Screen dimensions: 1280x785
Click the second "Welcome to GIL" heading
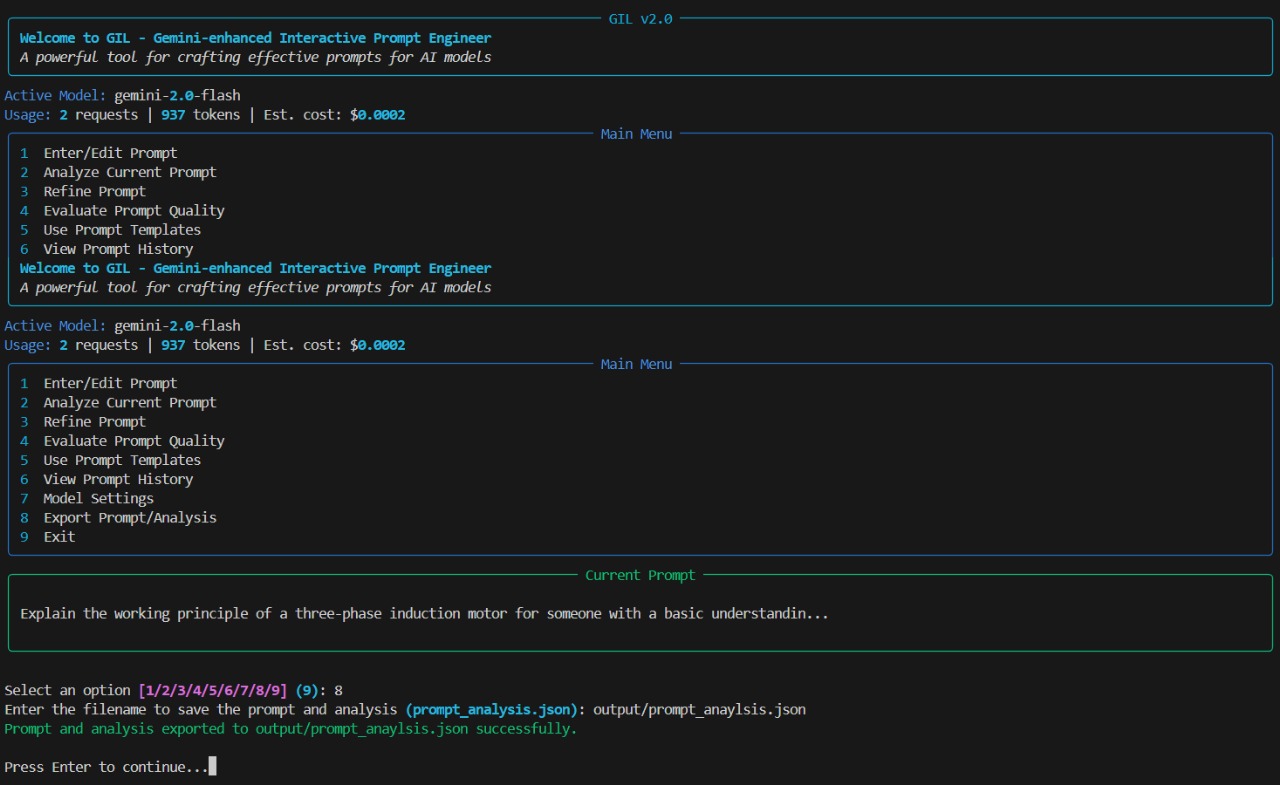tap(255, 268)
